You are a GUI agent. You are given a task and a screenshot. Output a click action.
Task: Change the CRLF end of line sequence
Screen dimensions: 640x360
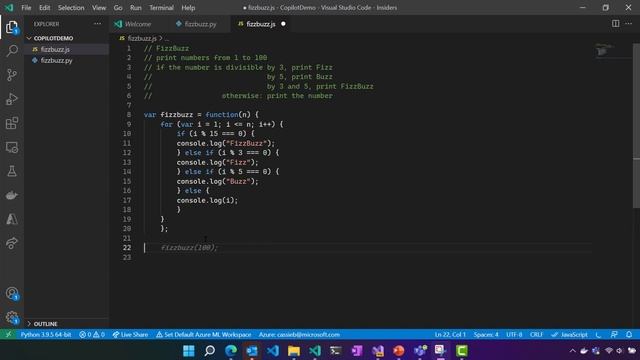[536, 334]
